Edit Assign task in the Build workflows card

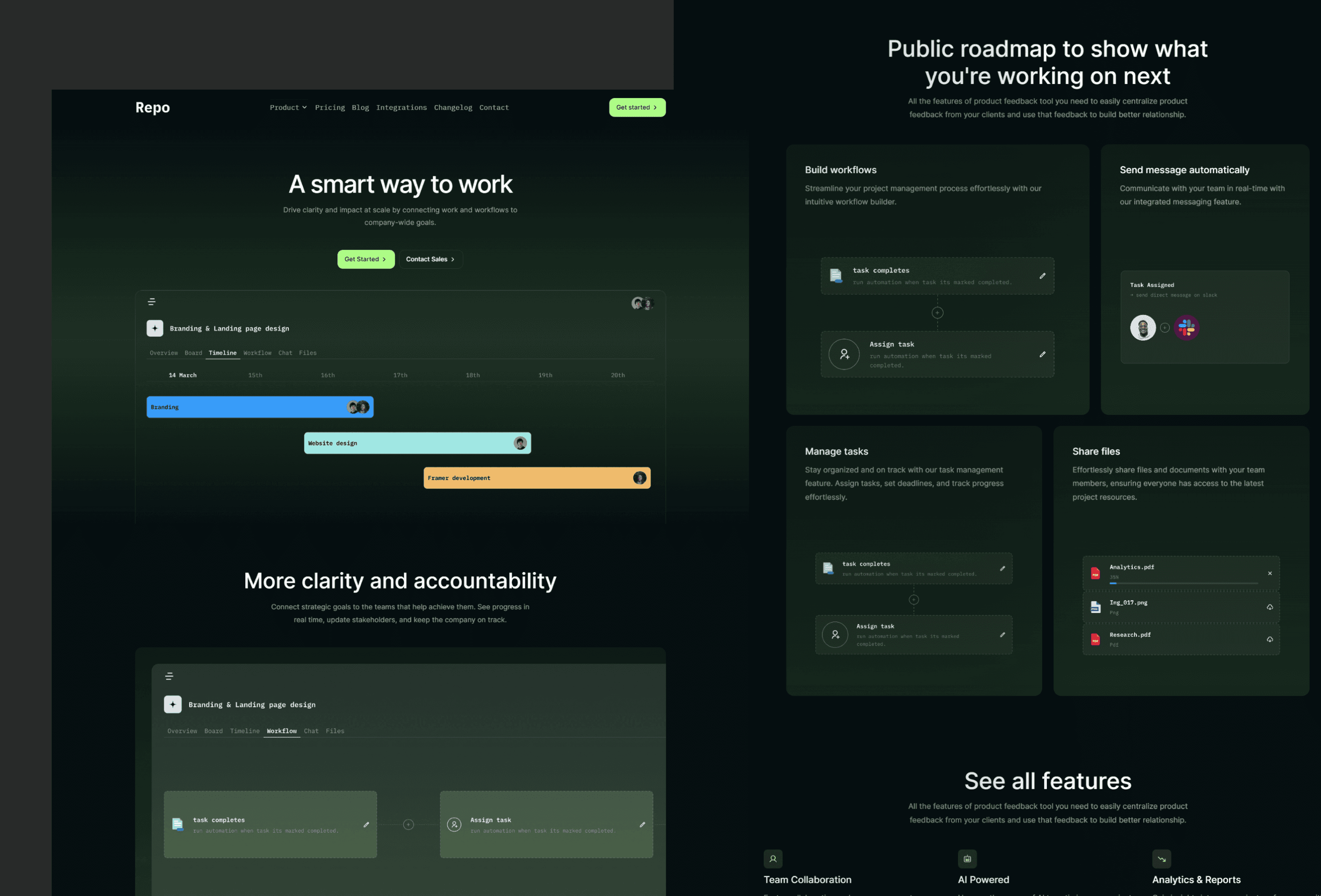click(1043, 355)
